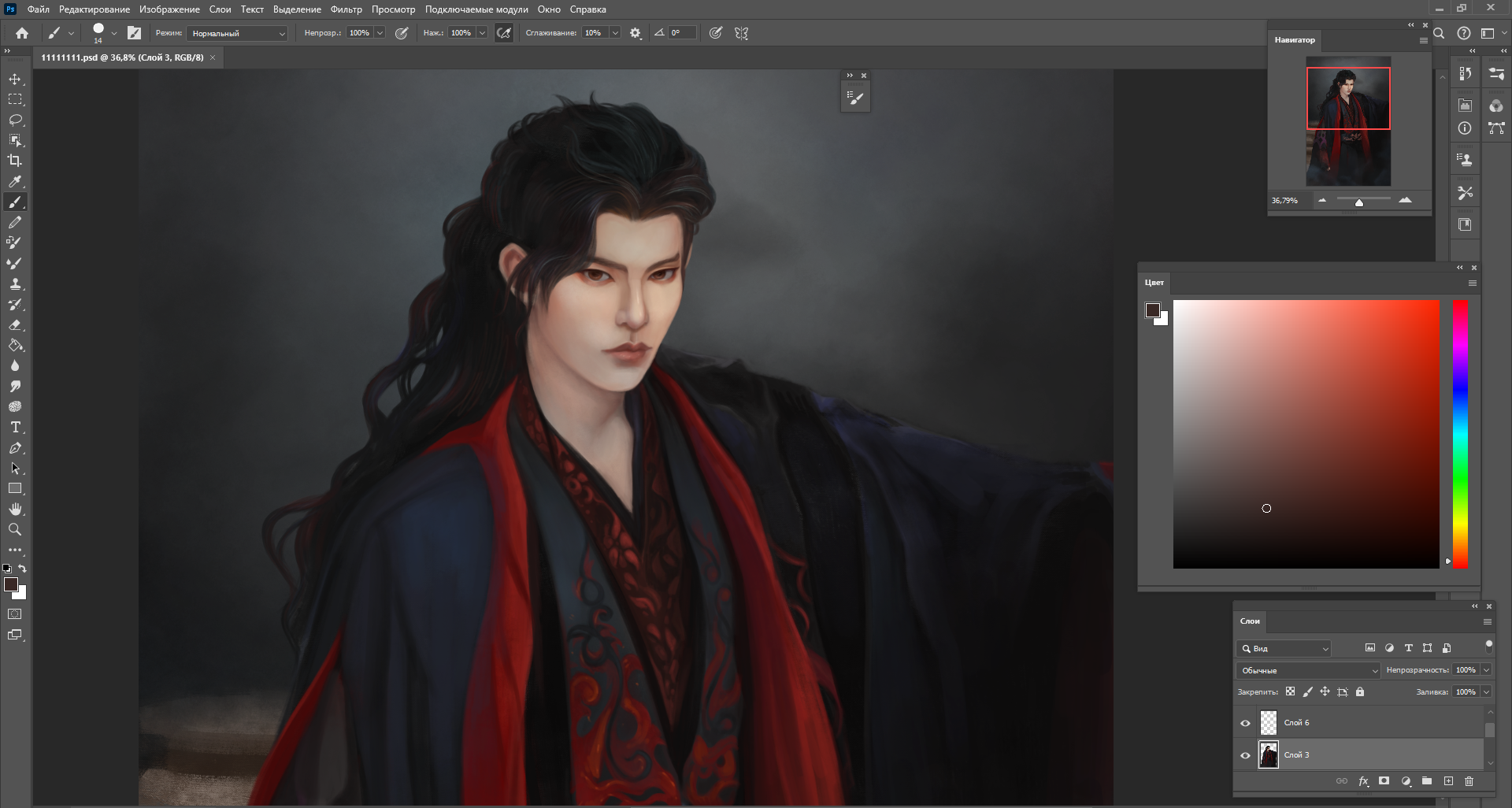
Task: Click the hue spectrum slider
Action: [1460, 434]
